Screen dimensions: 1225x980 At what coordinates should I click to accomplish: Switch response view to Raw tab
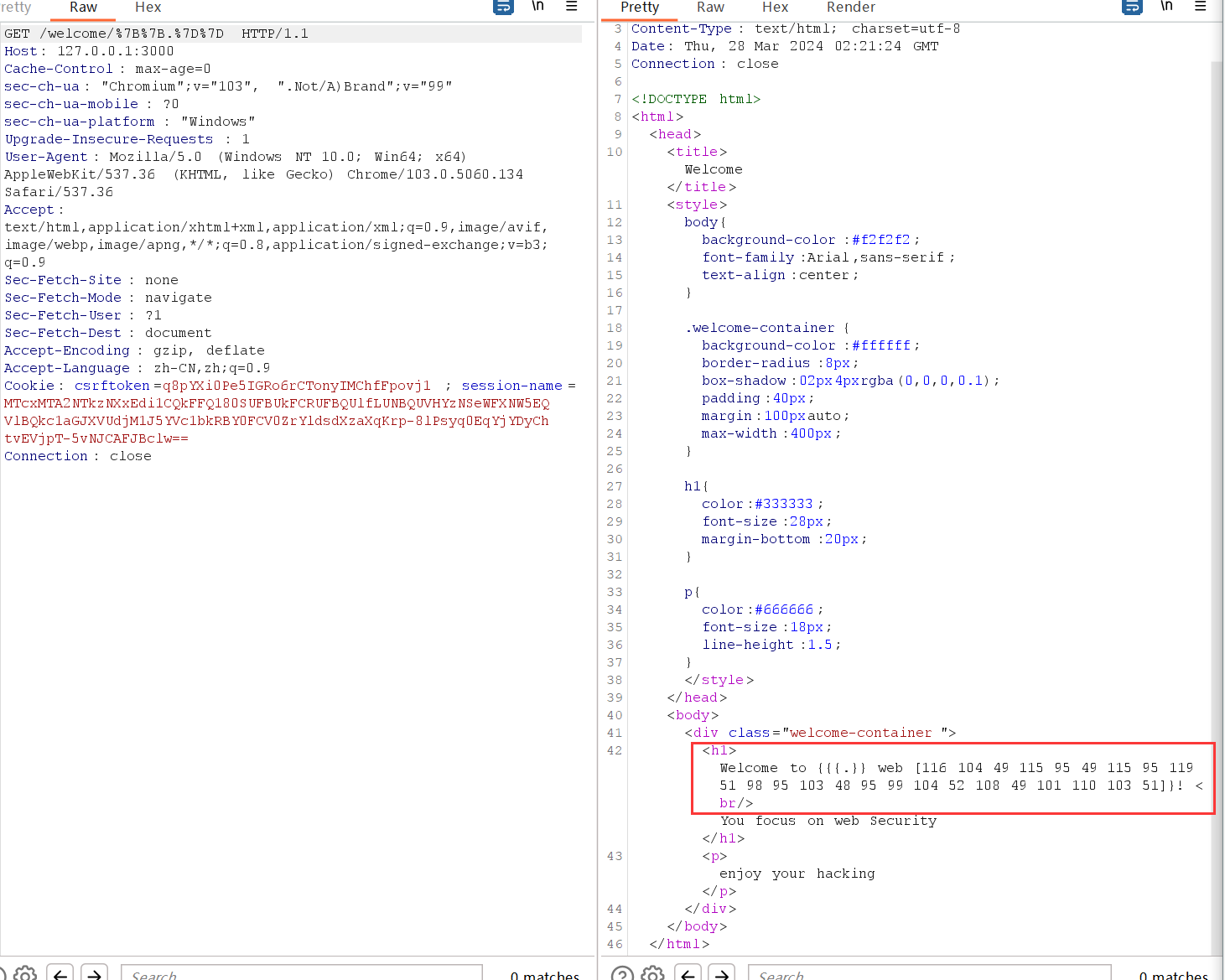[x=710, y=8]
